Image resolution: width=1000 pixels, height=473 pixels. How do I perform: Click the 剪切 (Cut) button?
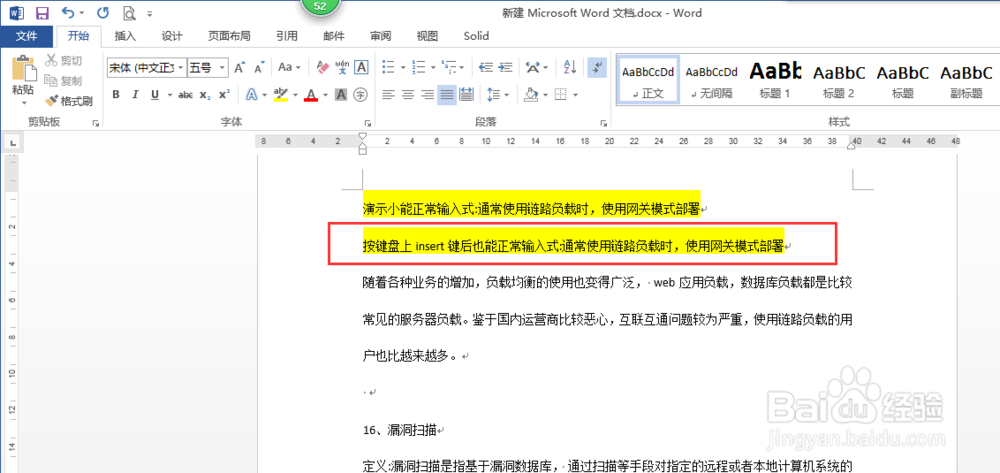coord(63,61)
